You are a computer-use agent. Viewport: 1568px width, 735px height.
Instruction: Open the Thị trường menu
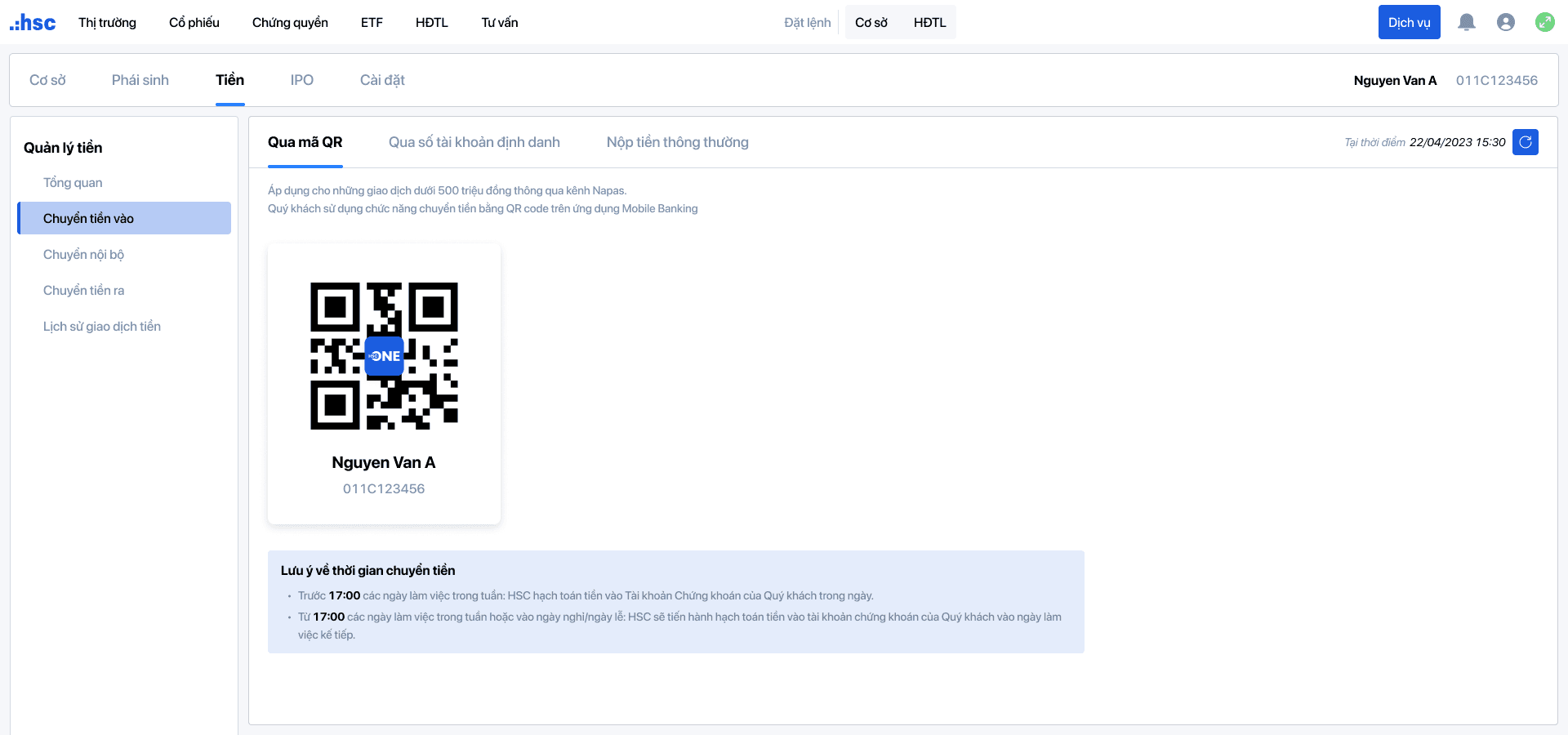[x=107, y=23]
